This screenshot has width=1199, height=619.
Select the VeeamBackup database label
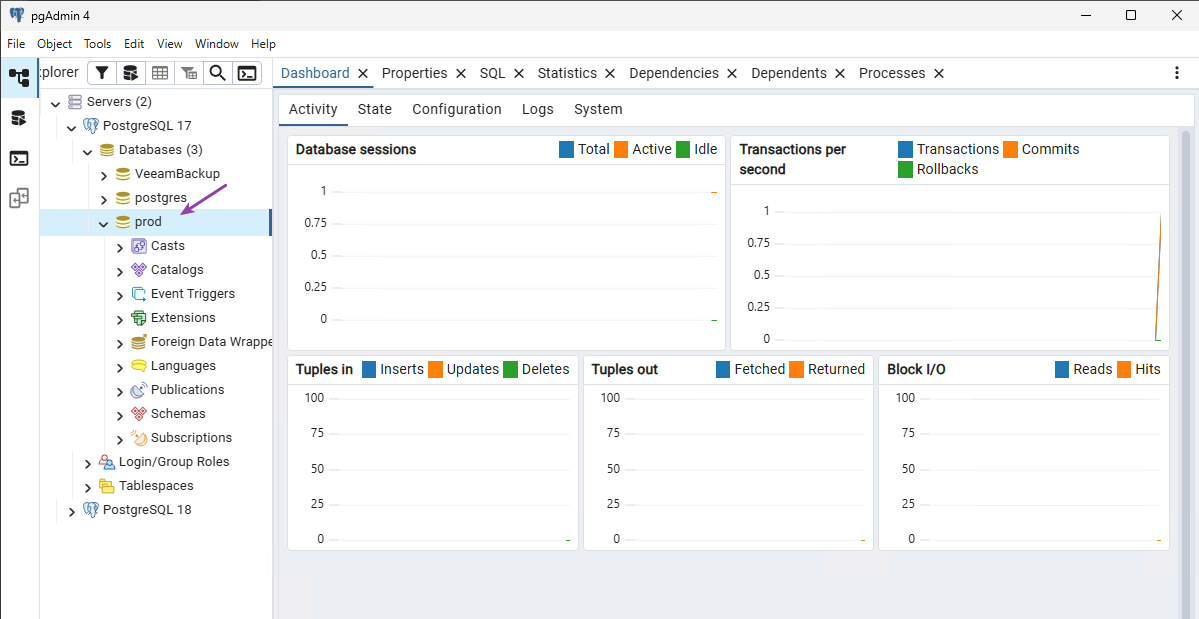point(177,173)
